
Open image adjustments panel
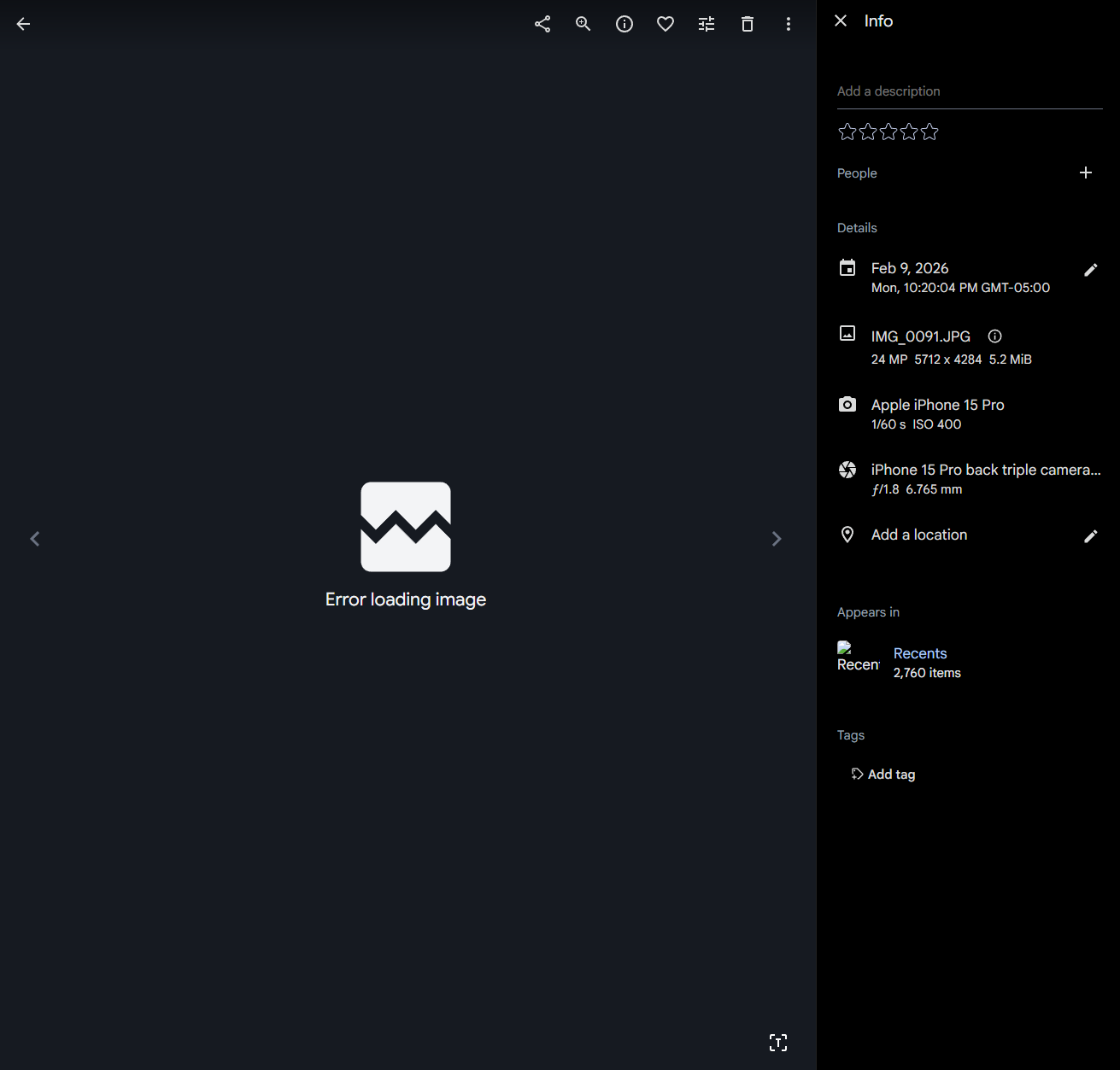click(x=706, y=23)
